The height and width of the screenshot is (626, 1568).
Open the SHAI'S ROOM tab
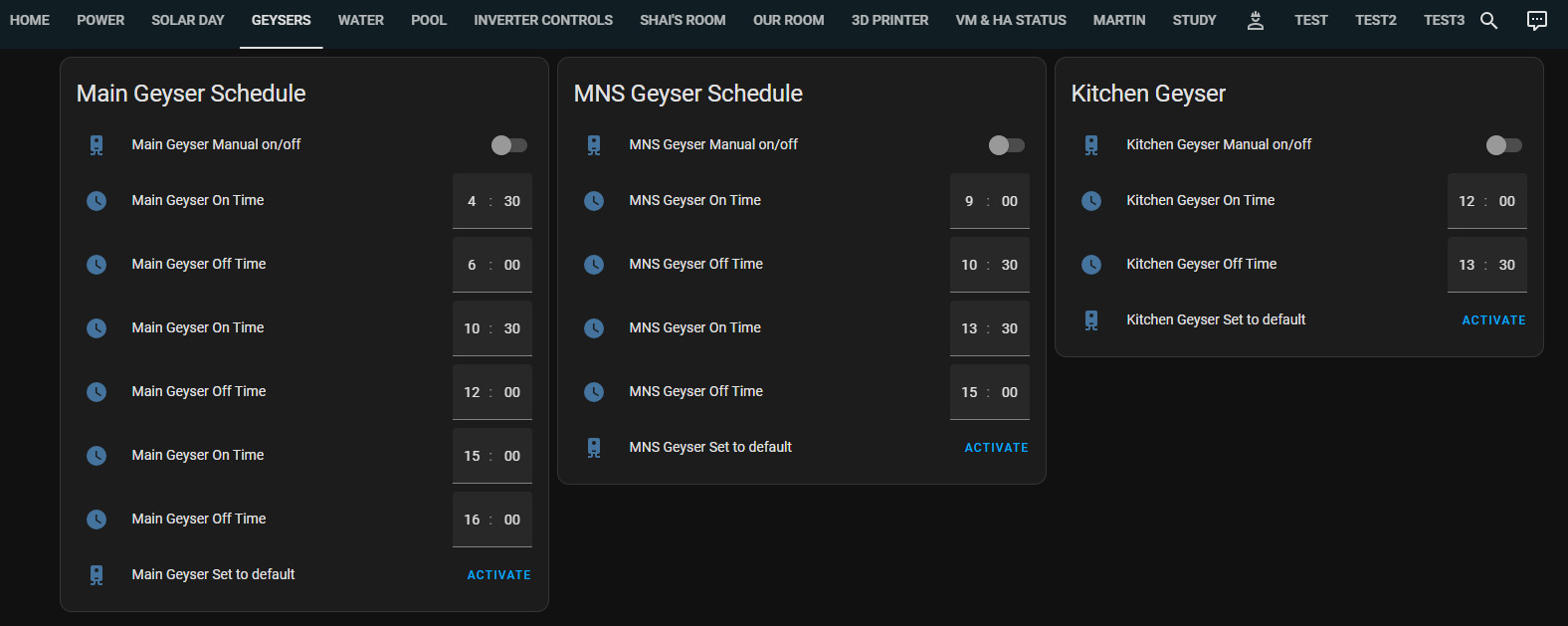[683, 20]
